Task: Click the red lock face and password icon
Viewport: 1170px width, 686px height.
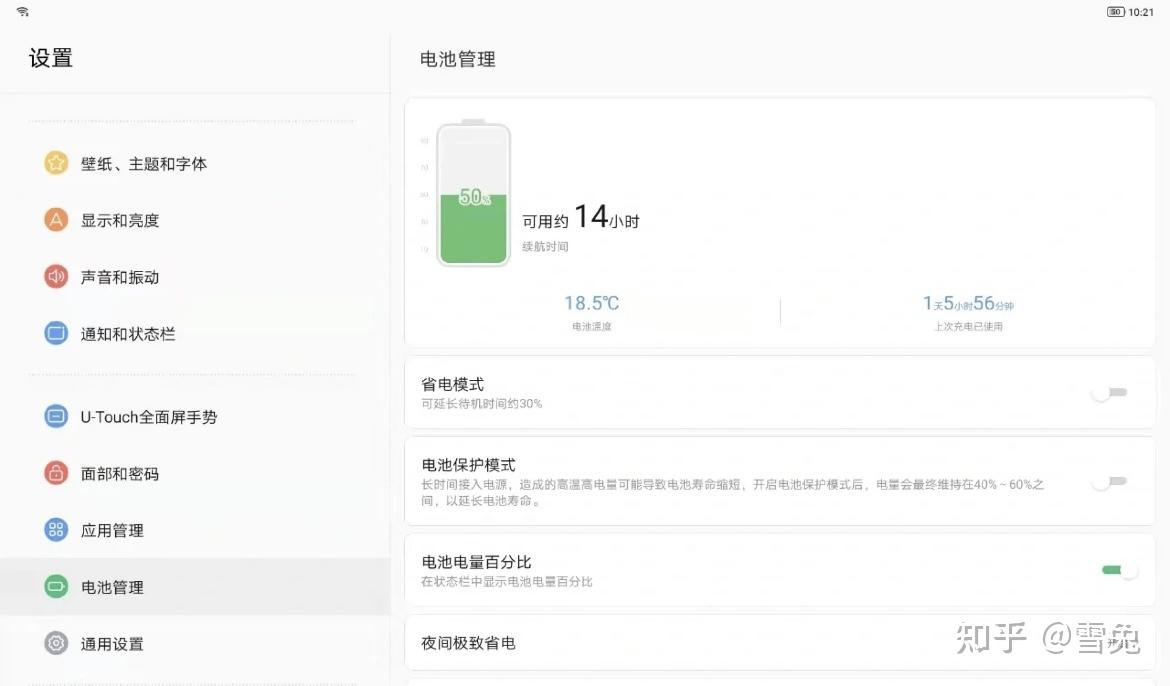Action: (x=56, y=473)
